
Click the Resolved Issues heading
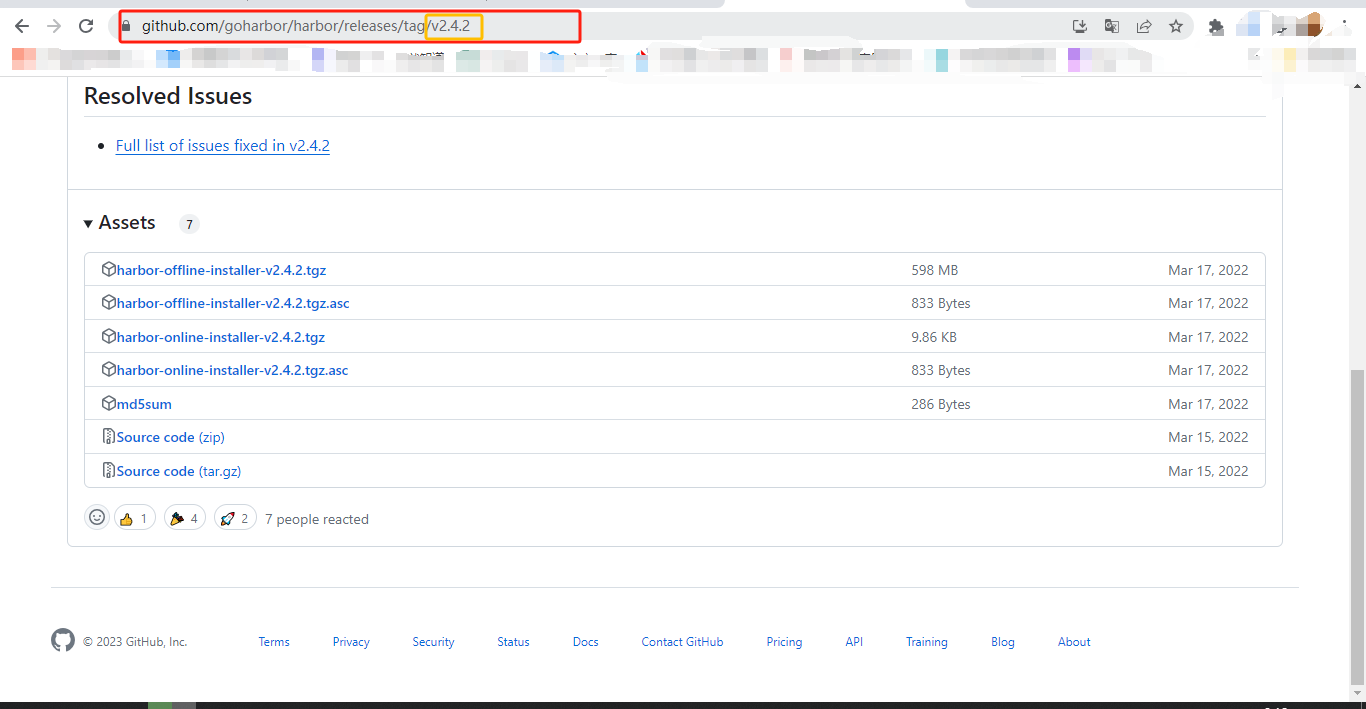point(168,96)
